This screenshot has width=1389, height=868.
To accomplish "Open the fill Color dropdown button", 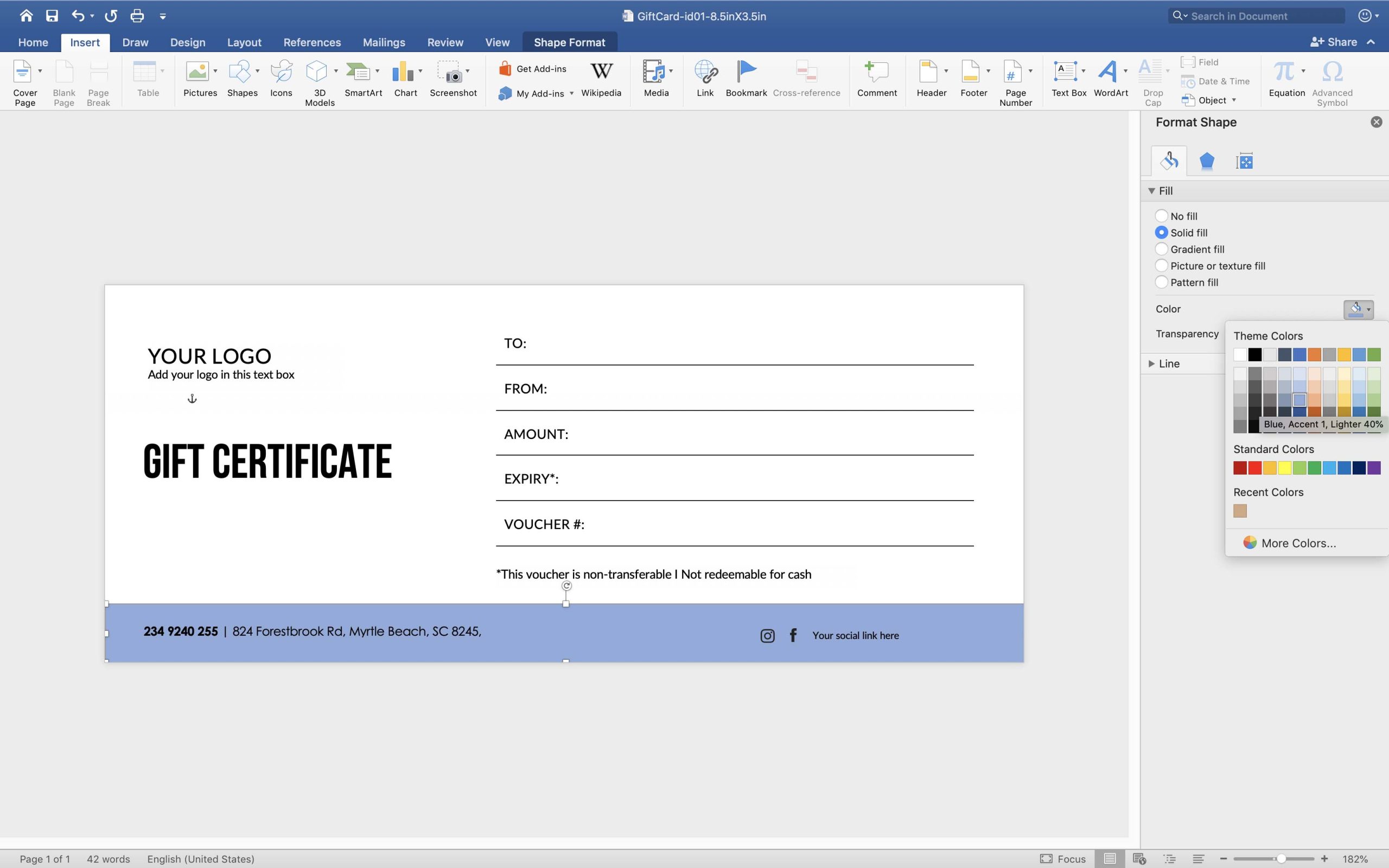I will (x=1358, y=309).
